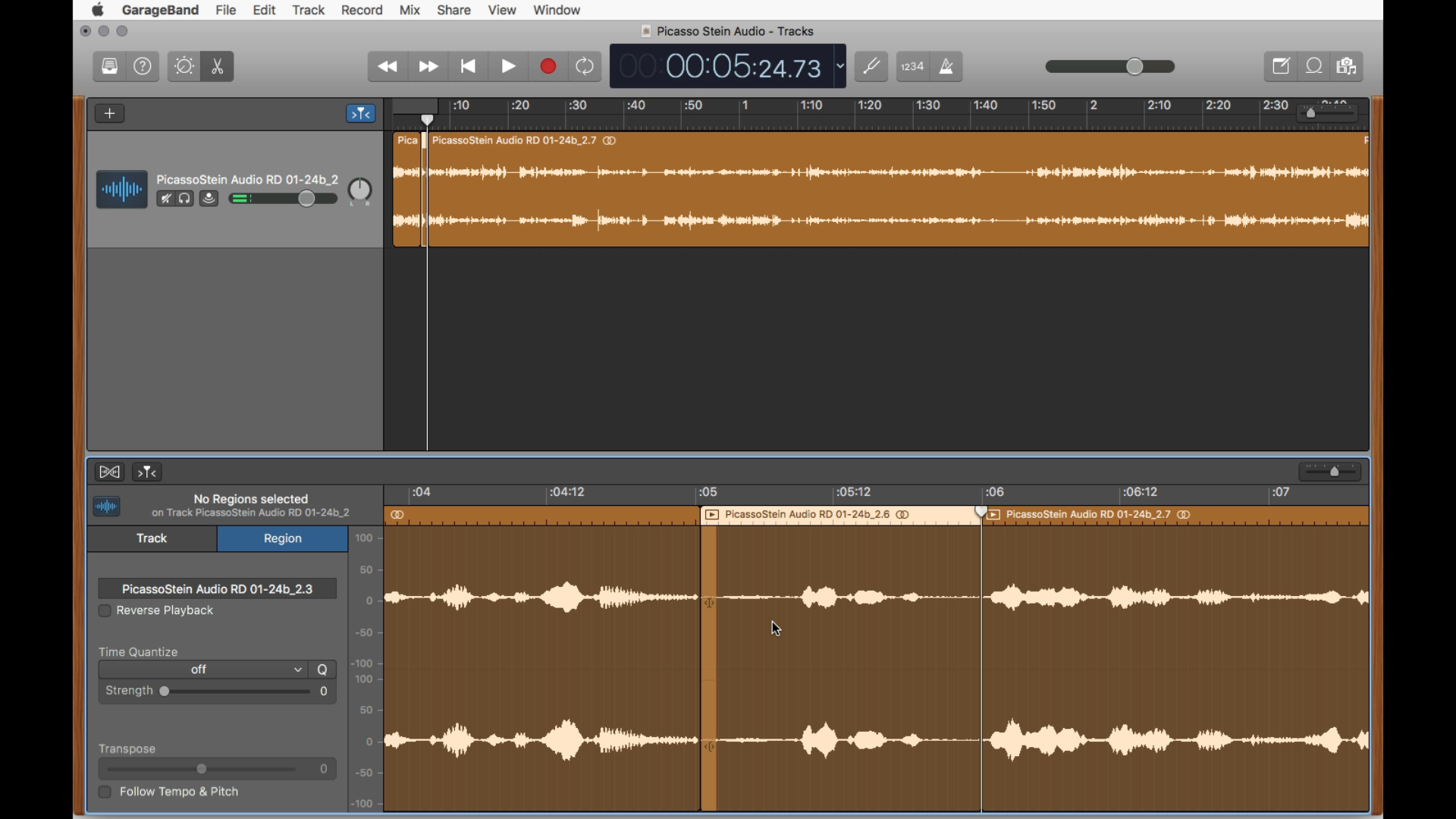Select region PicassoStein Audio RD 01-24b_2.6 header
Screen dimensions: 1456x819
pyautogui.click(x=840, y=515)
